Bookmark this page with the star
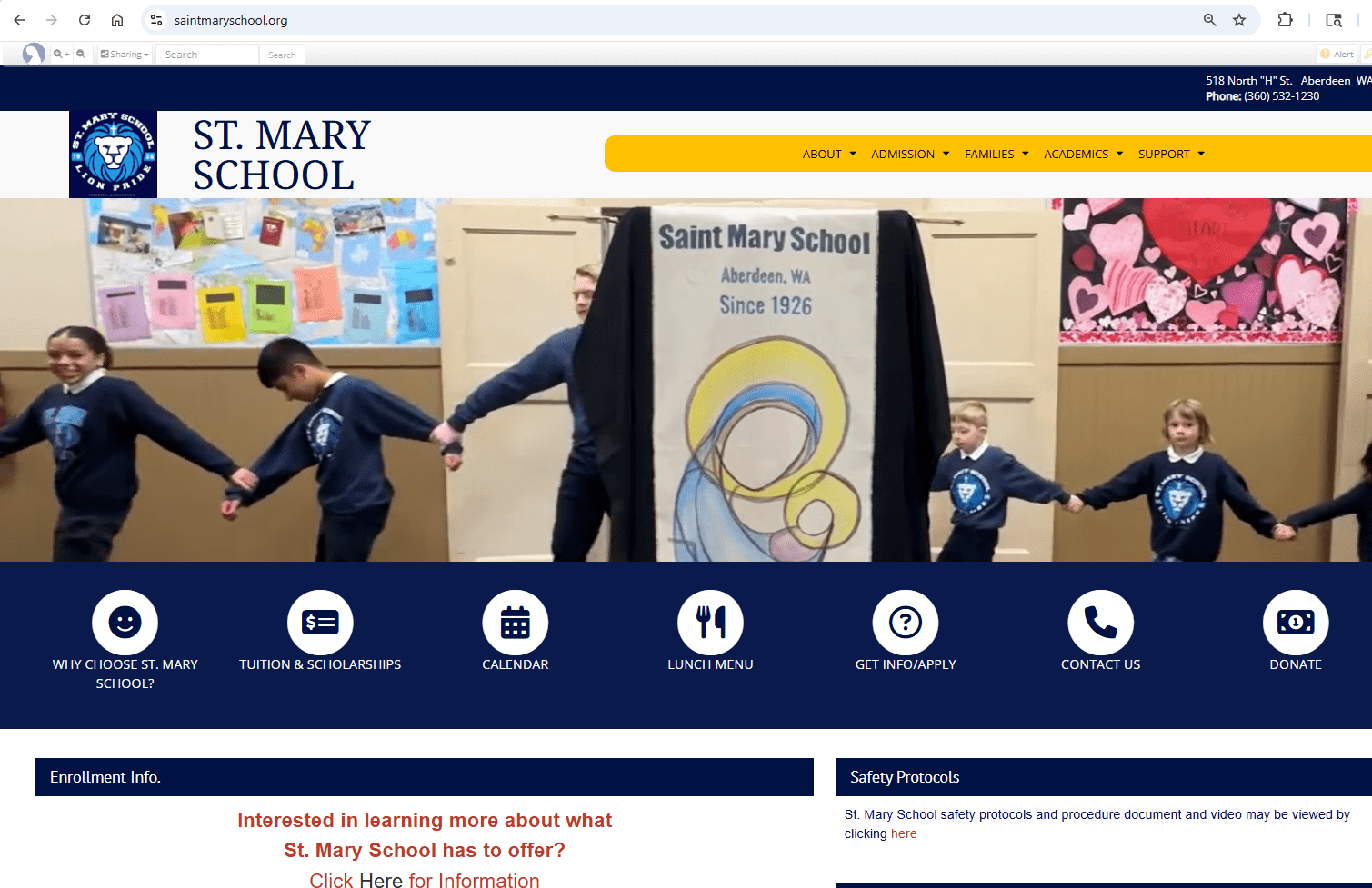This screenshot has width=1372, height=888. click(1239, 20)
